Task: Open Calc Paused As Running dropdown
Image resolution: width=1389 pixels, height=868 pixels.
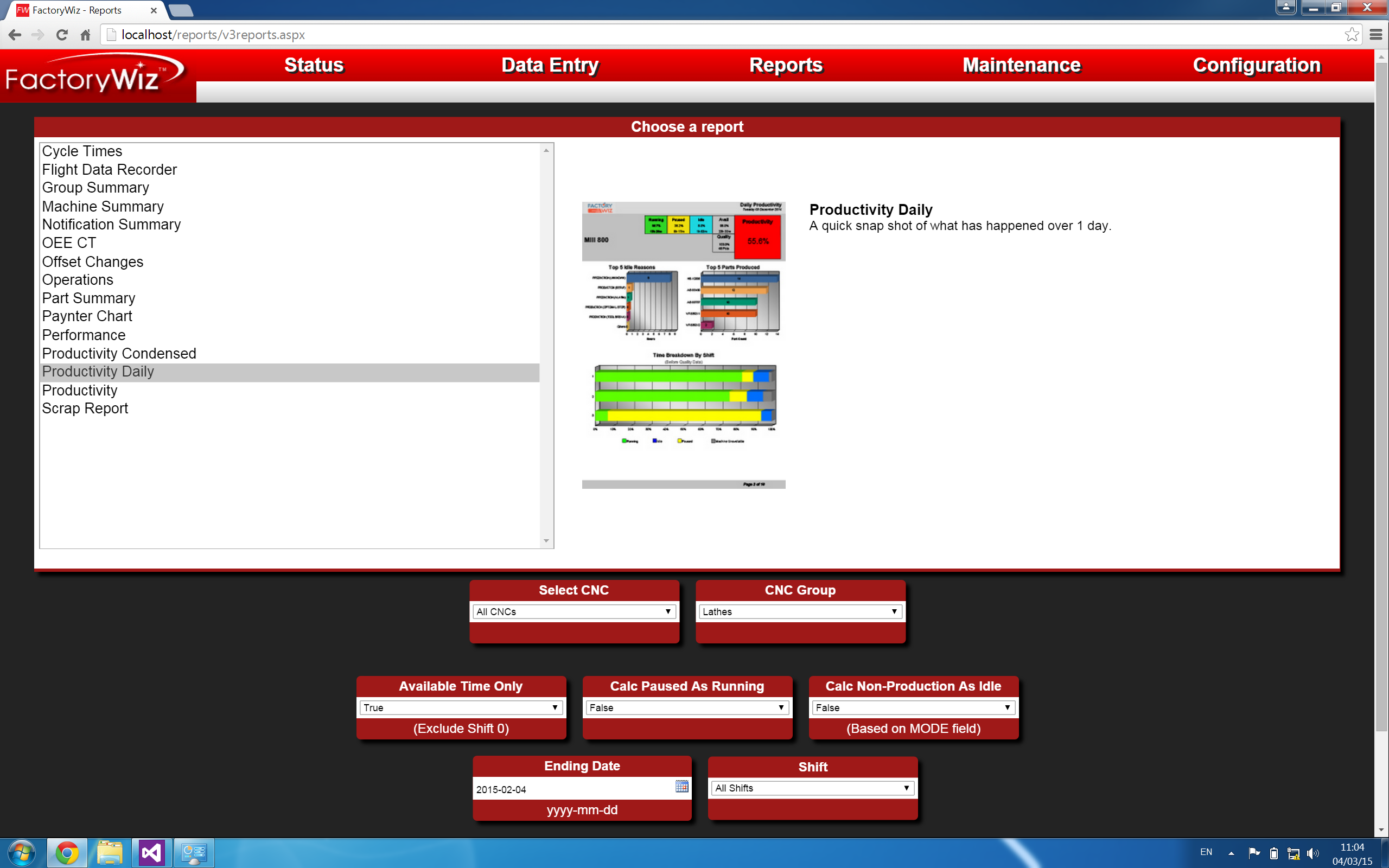Action: pos(687,707)
